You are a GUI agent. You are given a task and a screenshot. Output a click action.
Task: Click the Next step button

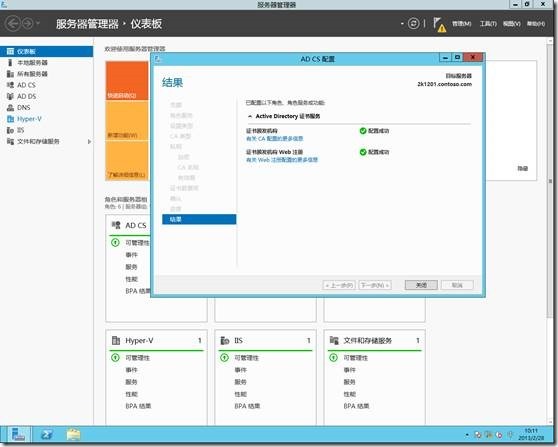click(x=375, y=285)
